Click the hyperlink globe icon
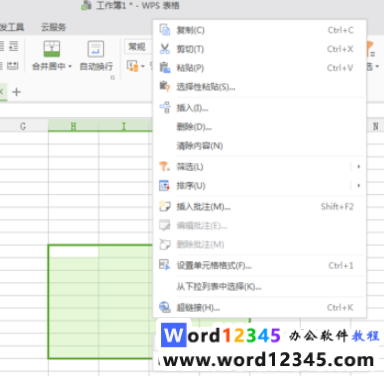Viewport: 384px width, 376px height. (x=165, y=307)
